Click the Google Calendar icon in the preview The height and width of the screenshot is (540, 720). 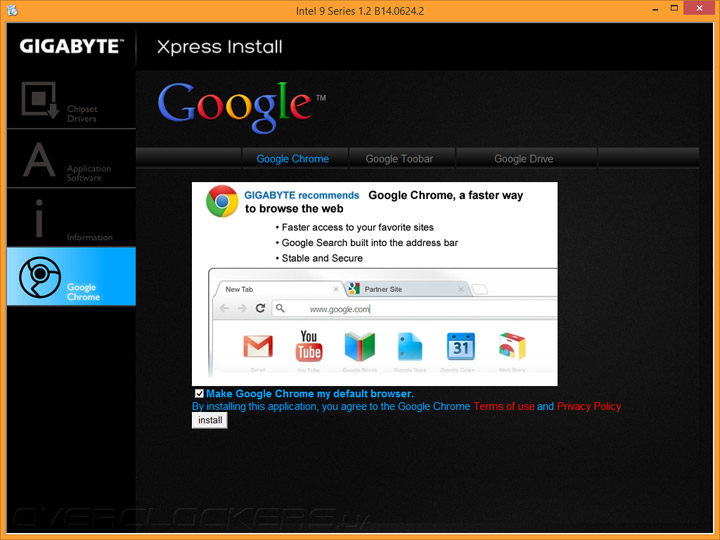(461, 346)
